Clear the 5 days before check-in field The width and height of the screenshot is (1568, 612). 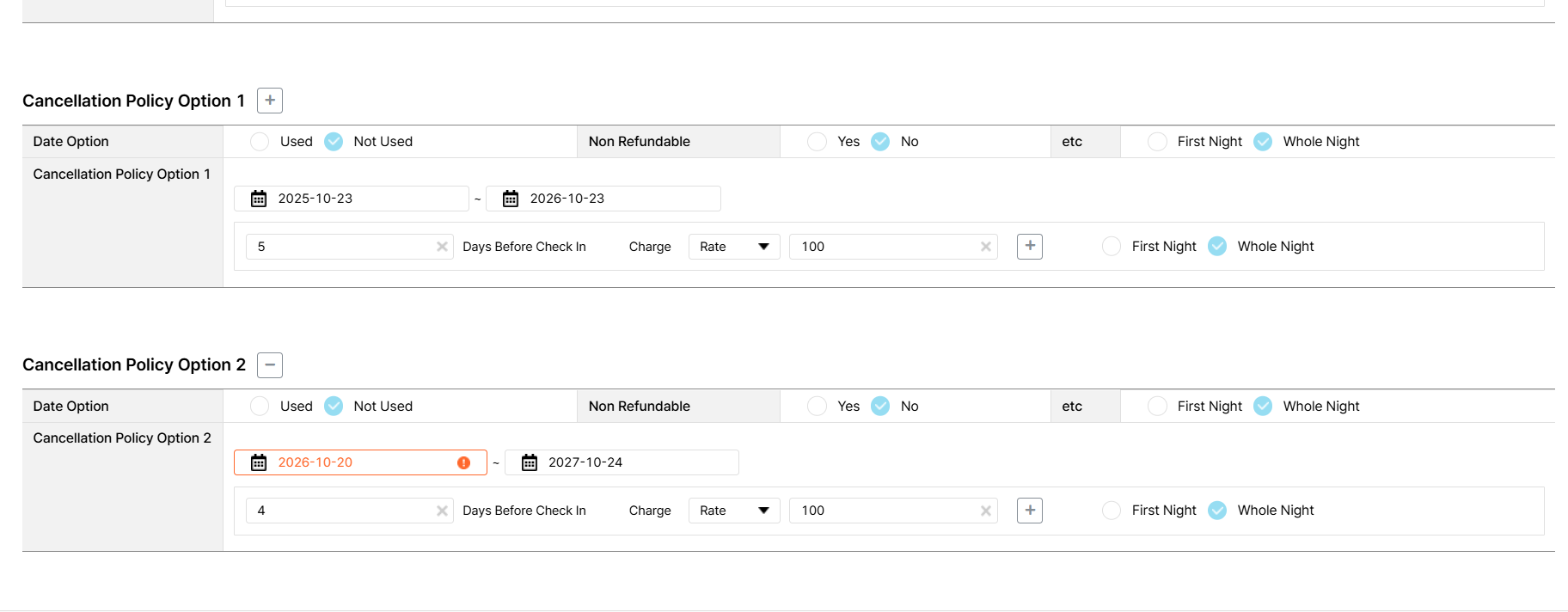(x=442, y=247)
